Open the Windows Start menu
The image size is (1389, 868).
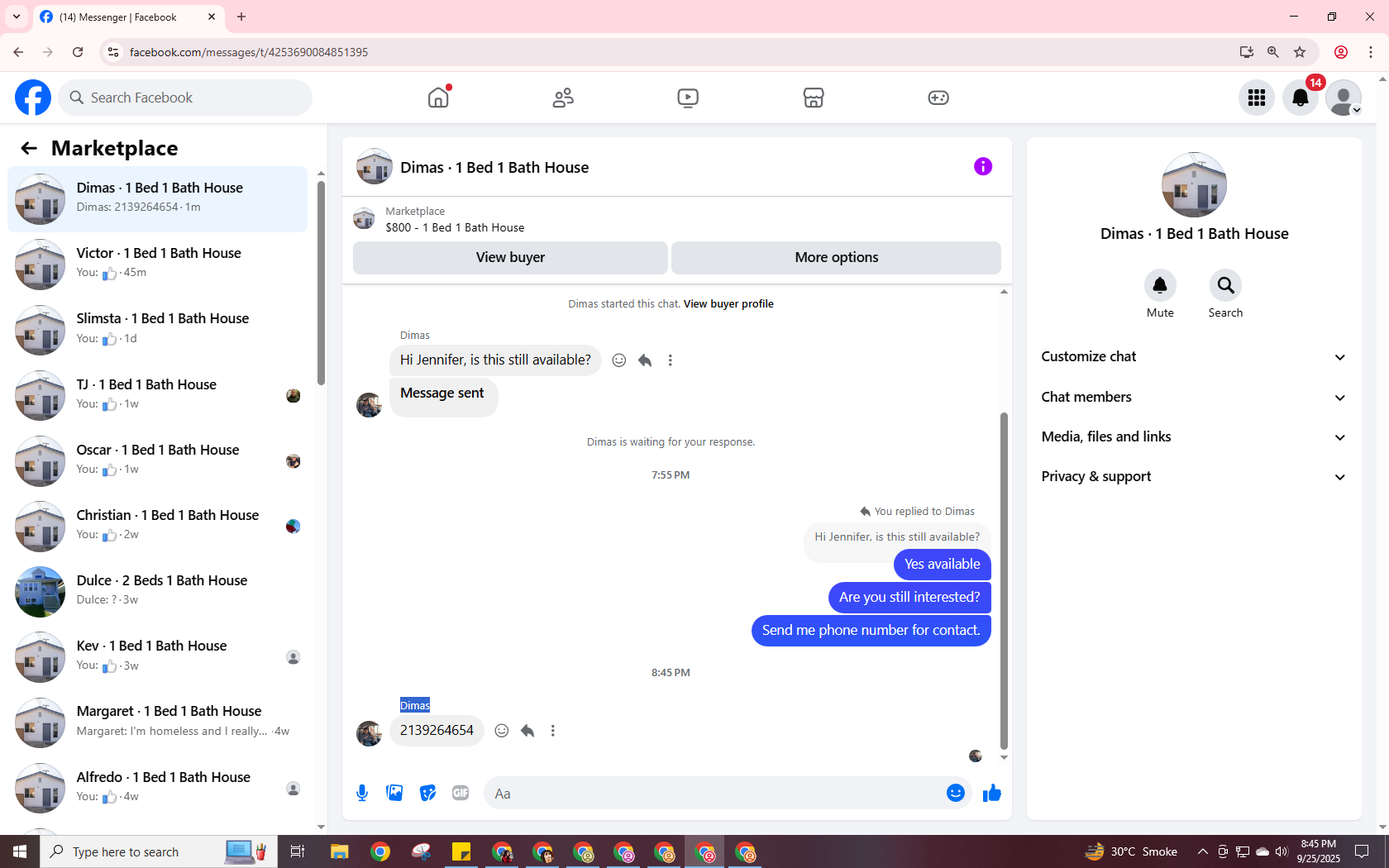pos(20,851)
